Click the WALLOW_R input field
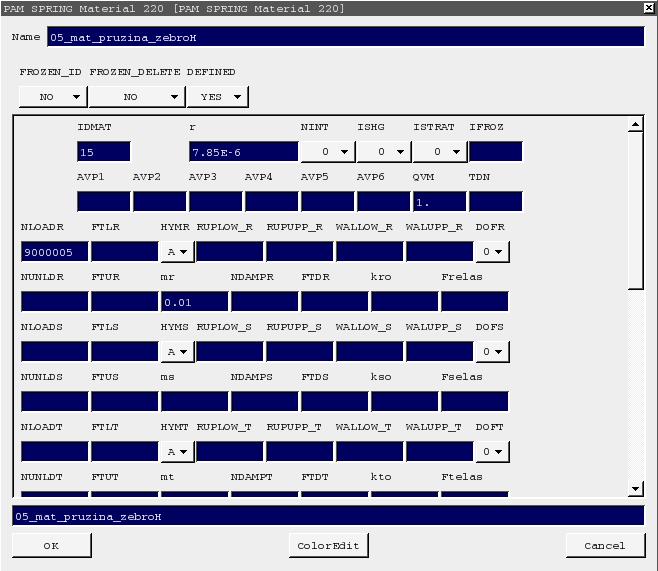Viewport: 658px width, 571px height. pyautogui.click(x=370, y=252)
